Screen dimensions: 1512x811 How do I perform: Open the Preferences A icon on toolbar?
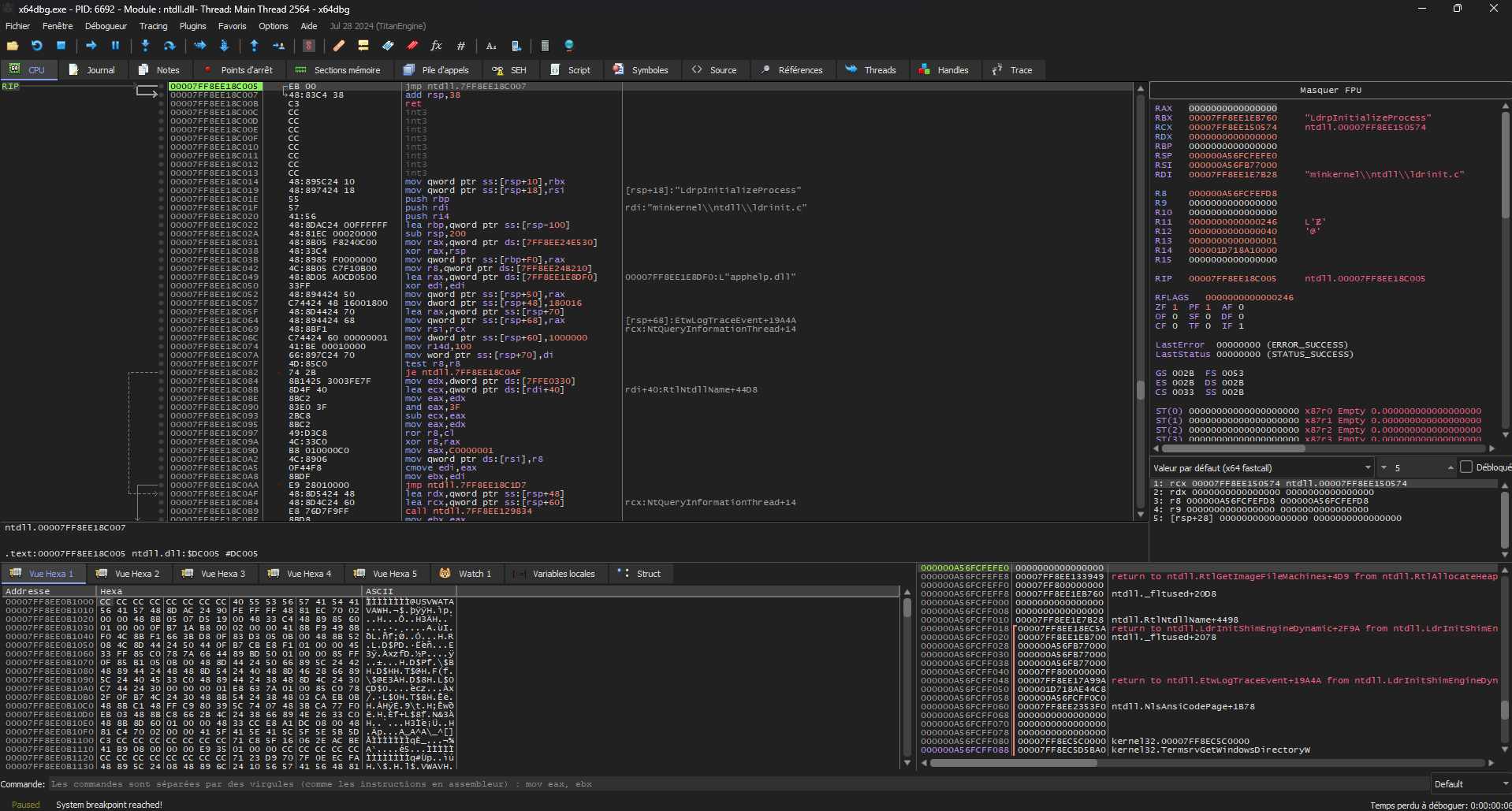[x=492, y=46]
